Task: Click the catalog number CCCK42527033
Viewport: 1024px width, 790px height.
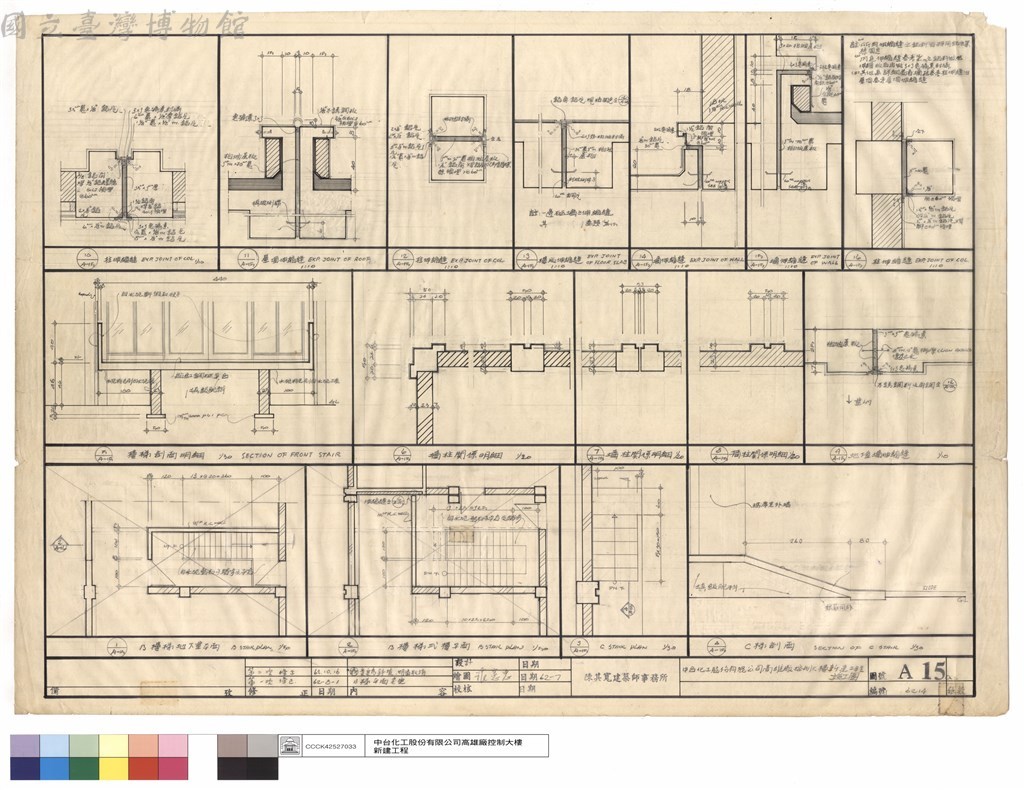Action: (x=331, y=746)
